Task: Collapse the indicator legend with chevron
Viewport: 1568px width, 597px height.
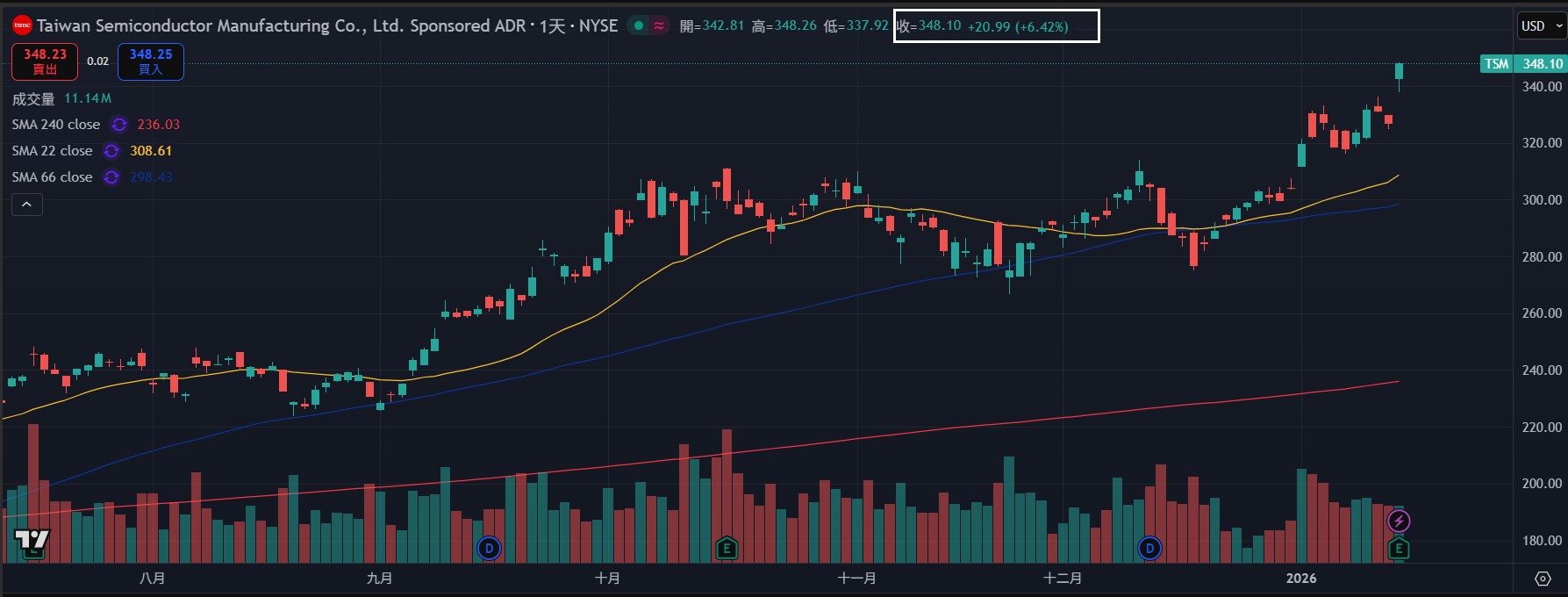Action: pos(27,205)
